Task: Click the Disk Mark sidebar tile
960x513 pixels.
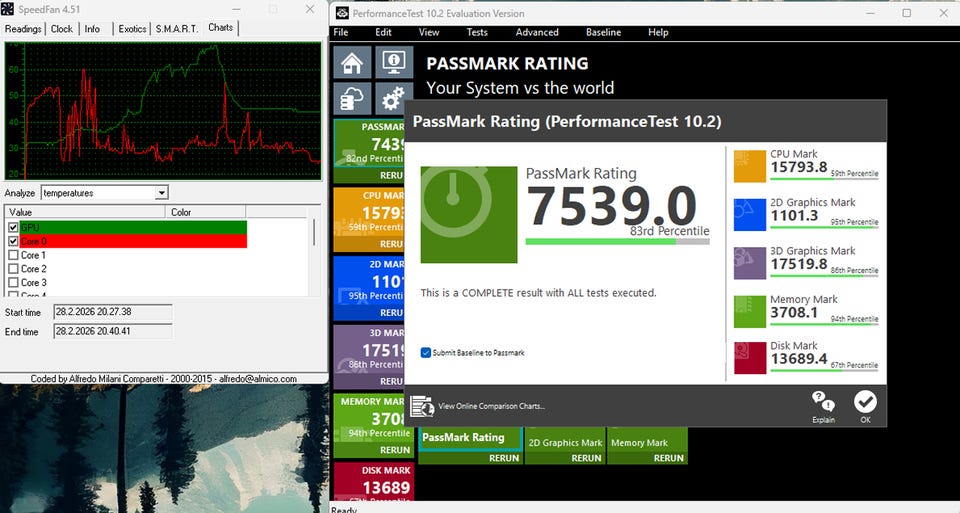Action: point(373,482)
